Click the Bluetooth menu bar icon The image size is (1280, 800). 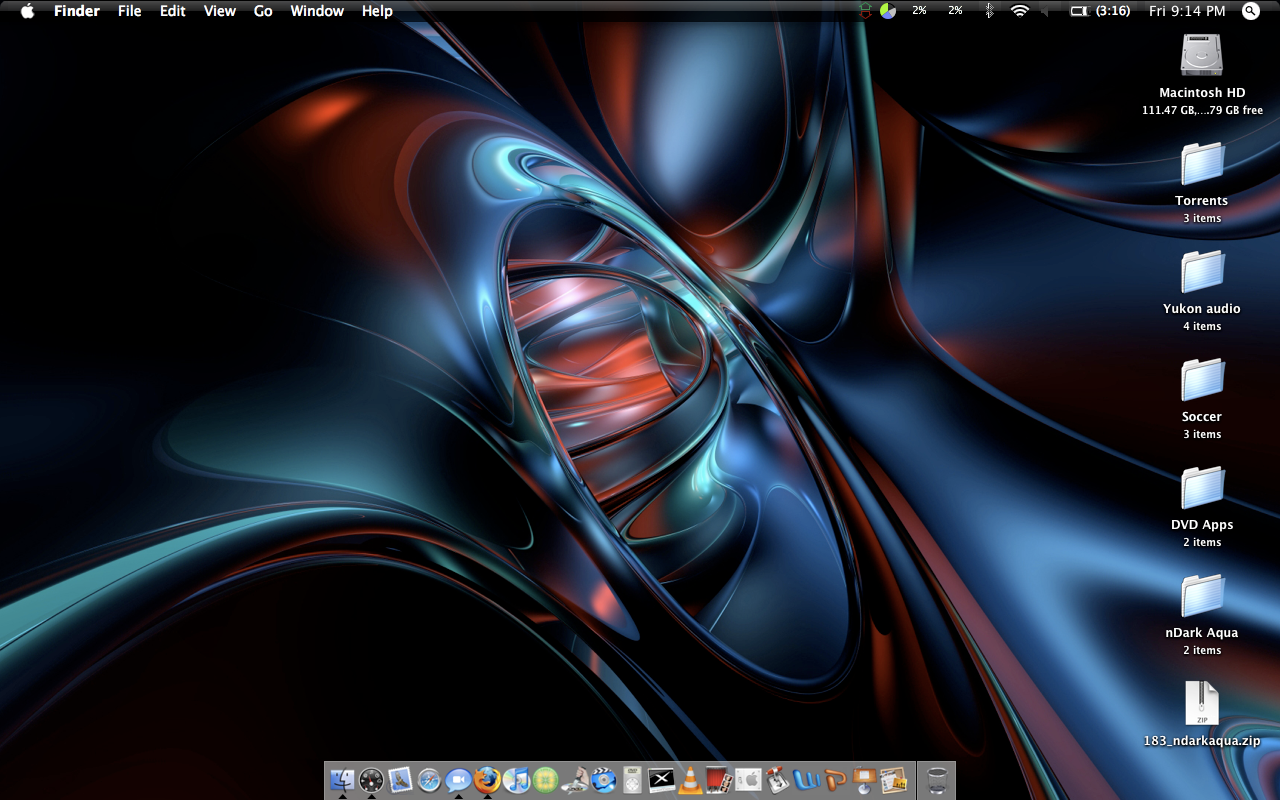click(x=989, y=11)
